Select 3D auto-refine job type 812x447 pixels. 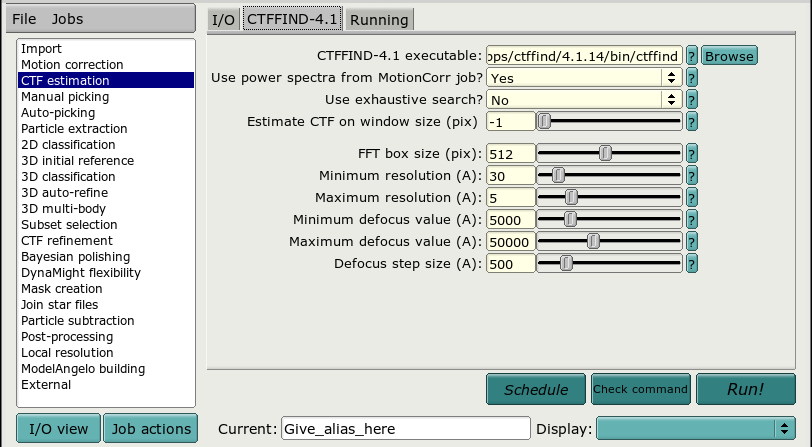pos(106,193)
